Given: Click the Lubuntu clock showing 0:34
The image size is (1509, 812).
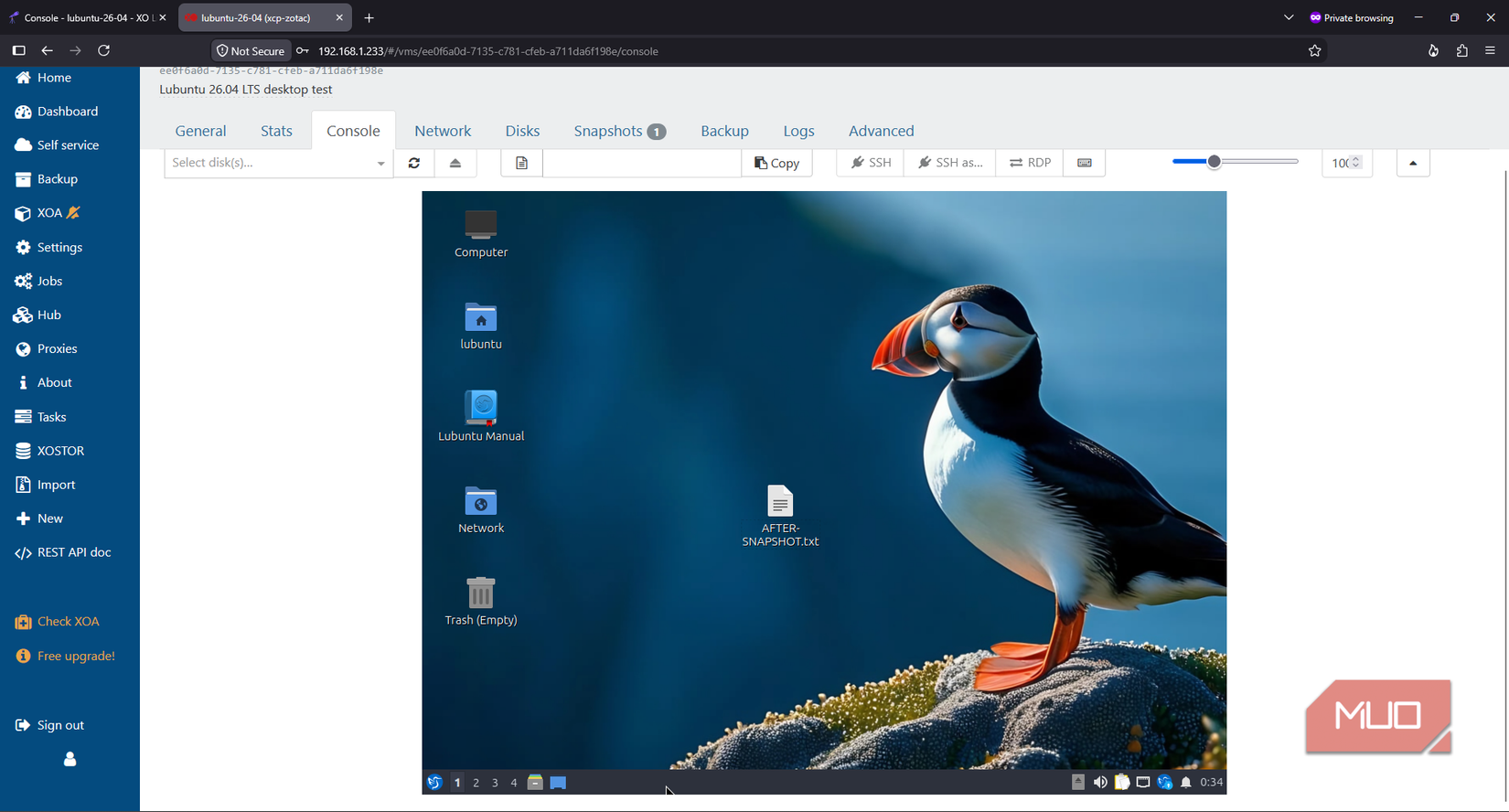Looking at the screenshot, I should click(x=1212, y=783).
